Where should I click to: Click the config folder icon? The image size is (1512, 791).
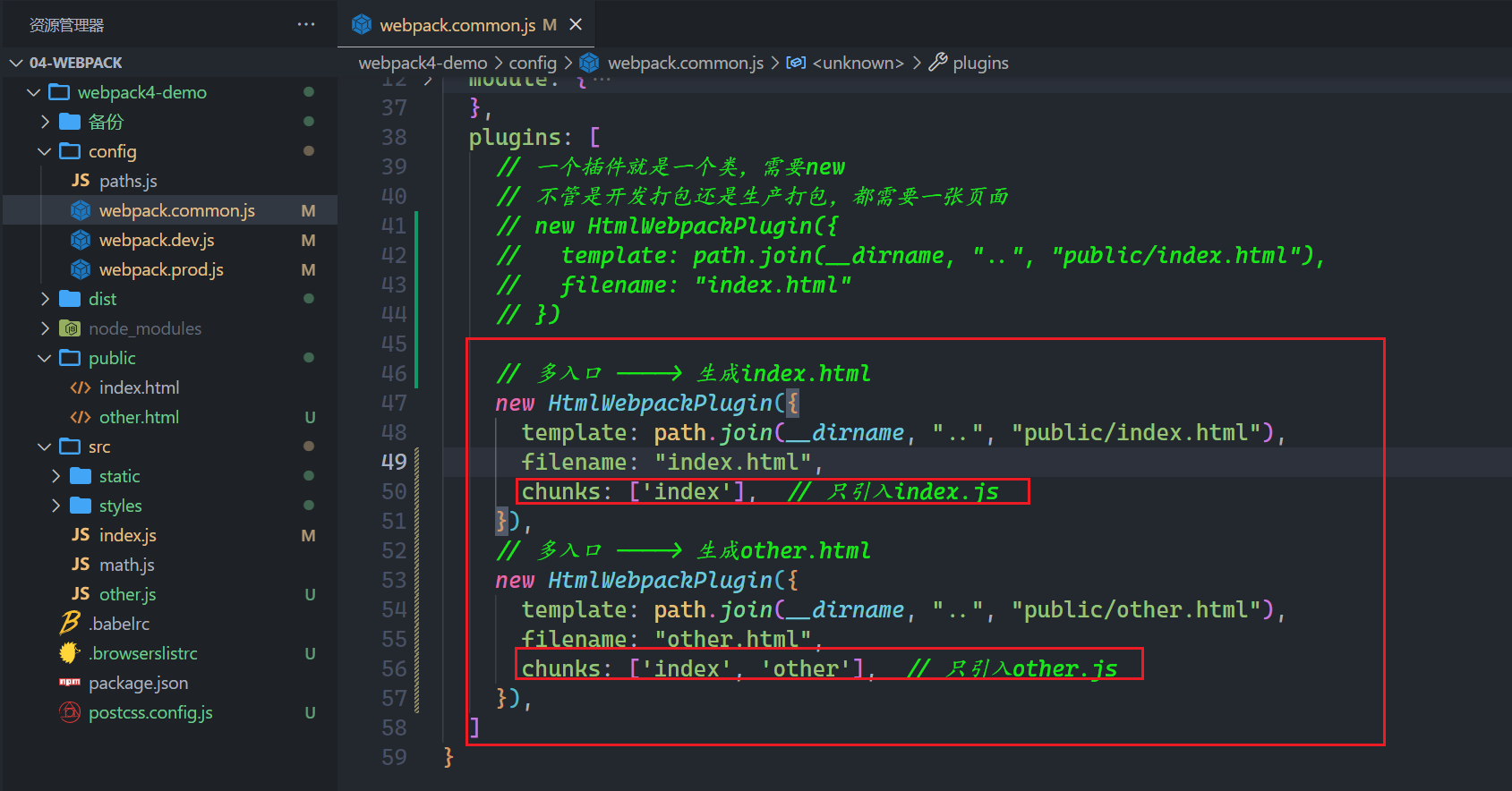[70, 151]
